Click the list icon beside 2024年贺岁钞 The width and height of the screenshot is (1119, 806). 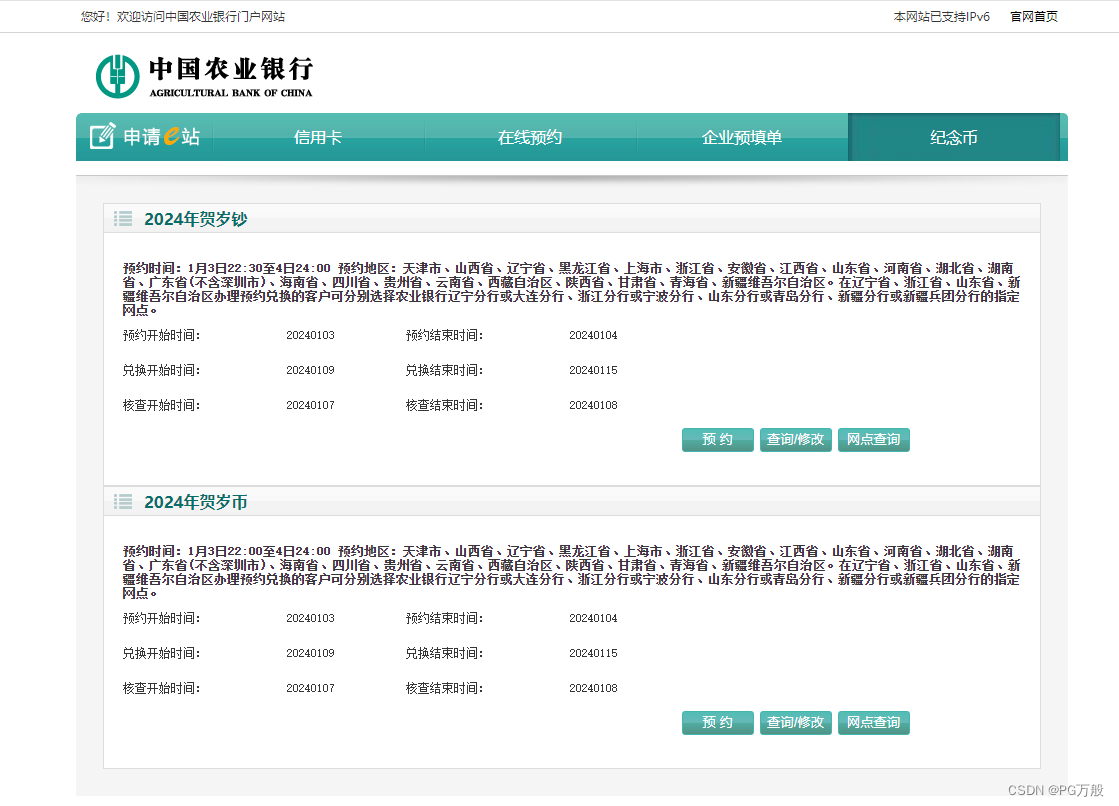click(123, 218)
